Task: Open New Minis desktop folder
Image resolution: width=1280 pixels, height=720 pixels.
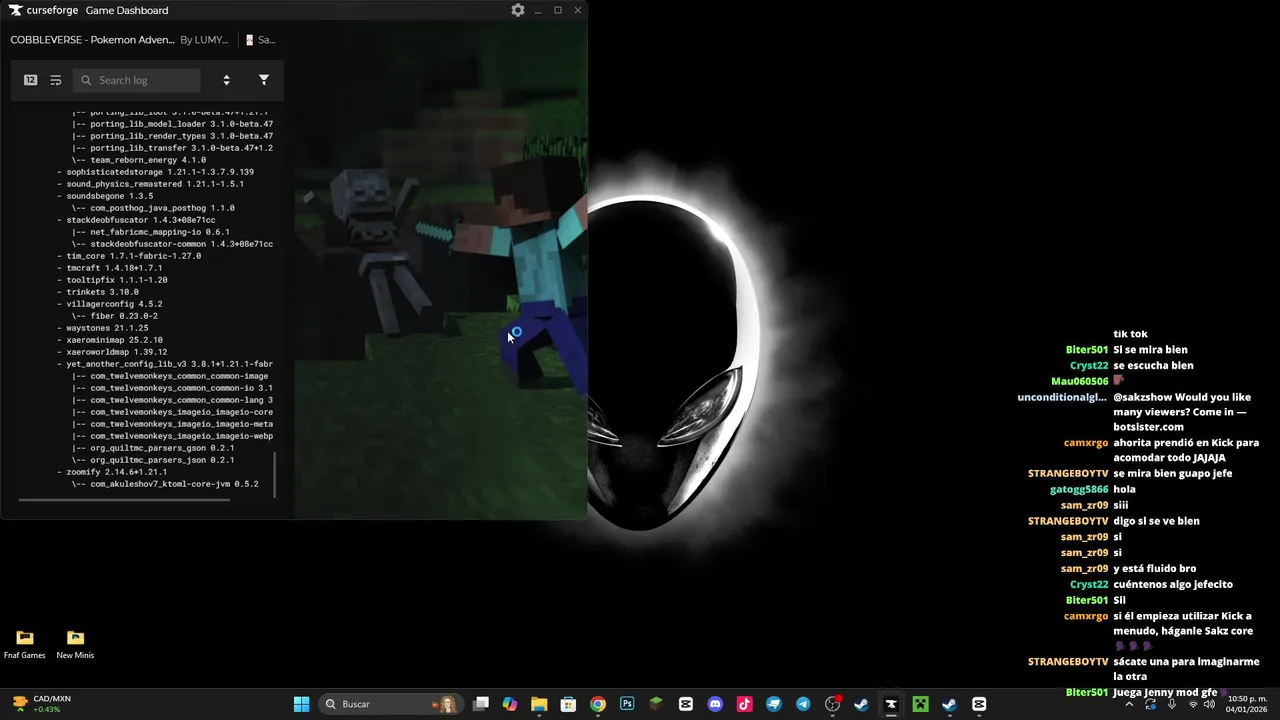Action: (75, 644)
